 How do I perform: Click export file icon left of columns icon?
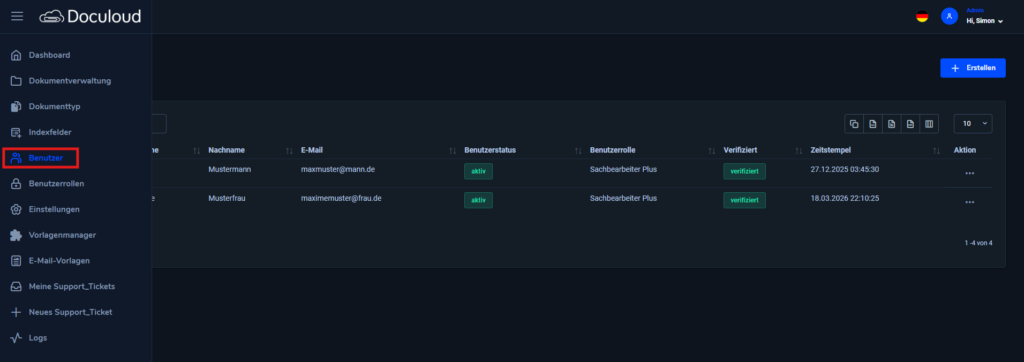tap(910, 123)
